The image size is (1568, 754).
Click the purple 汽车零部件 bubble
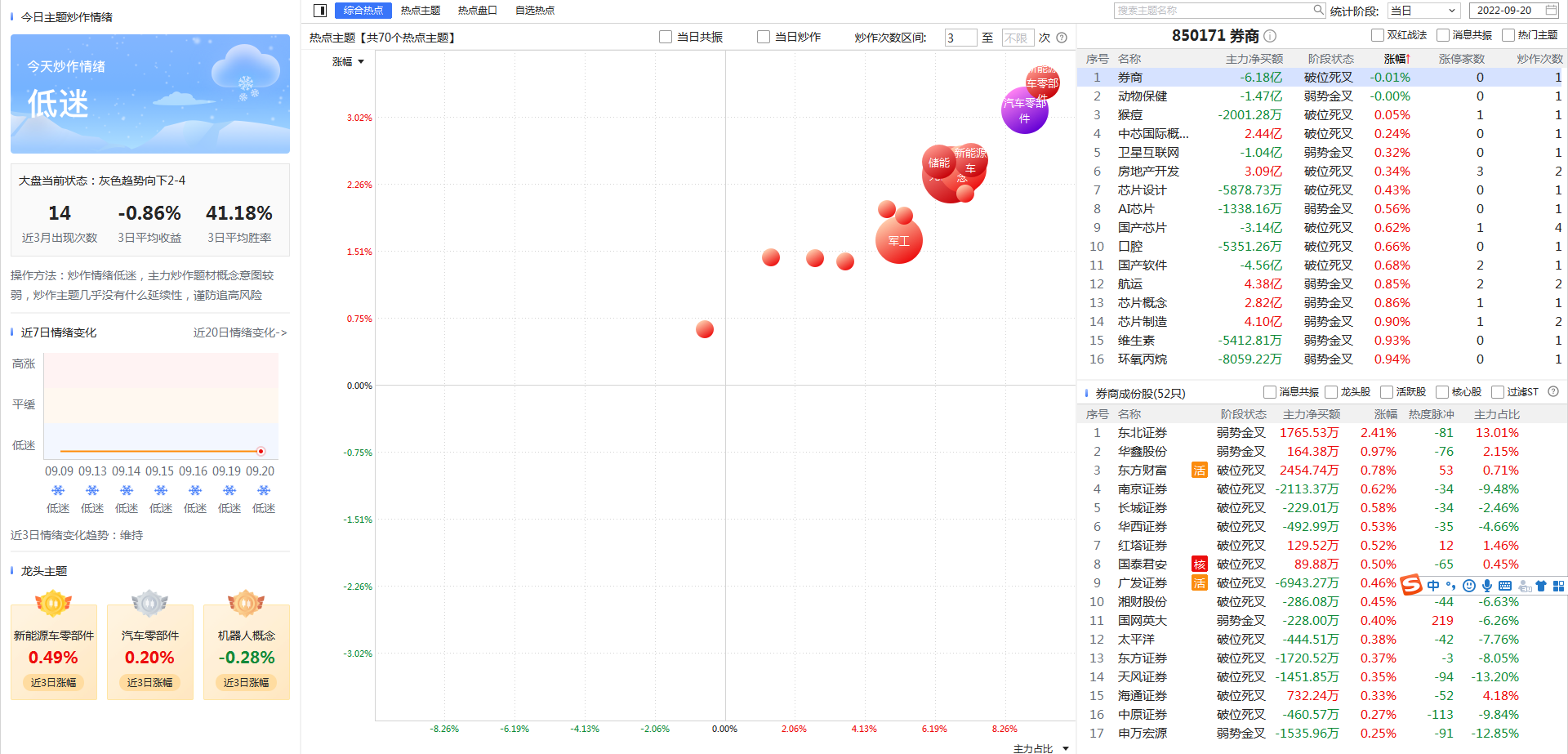tap(1025, 111)
